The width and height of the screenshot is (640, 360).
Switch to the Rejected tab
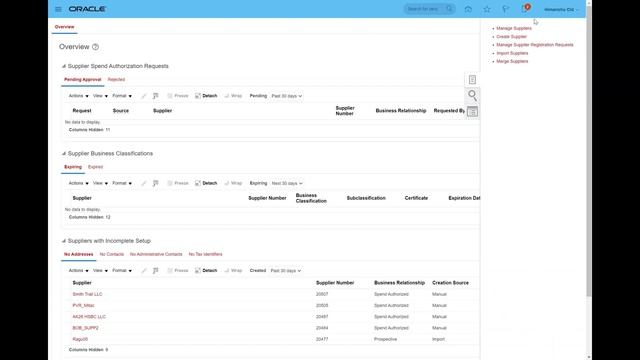point(116,80)
